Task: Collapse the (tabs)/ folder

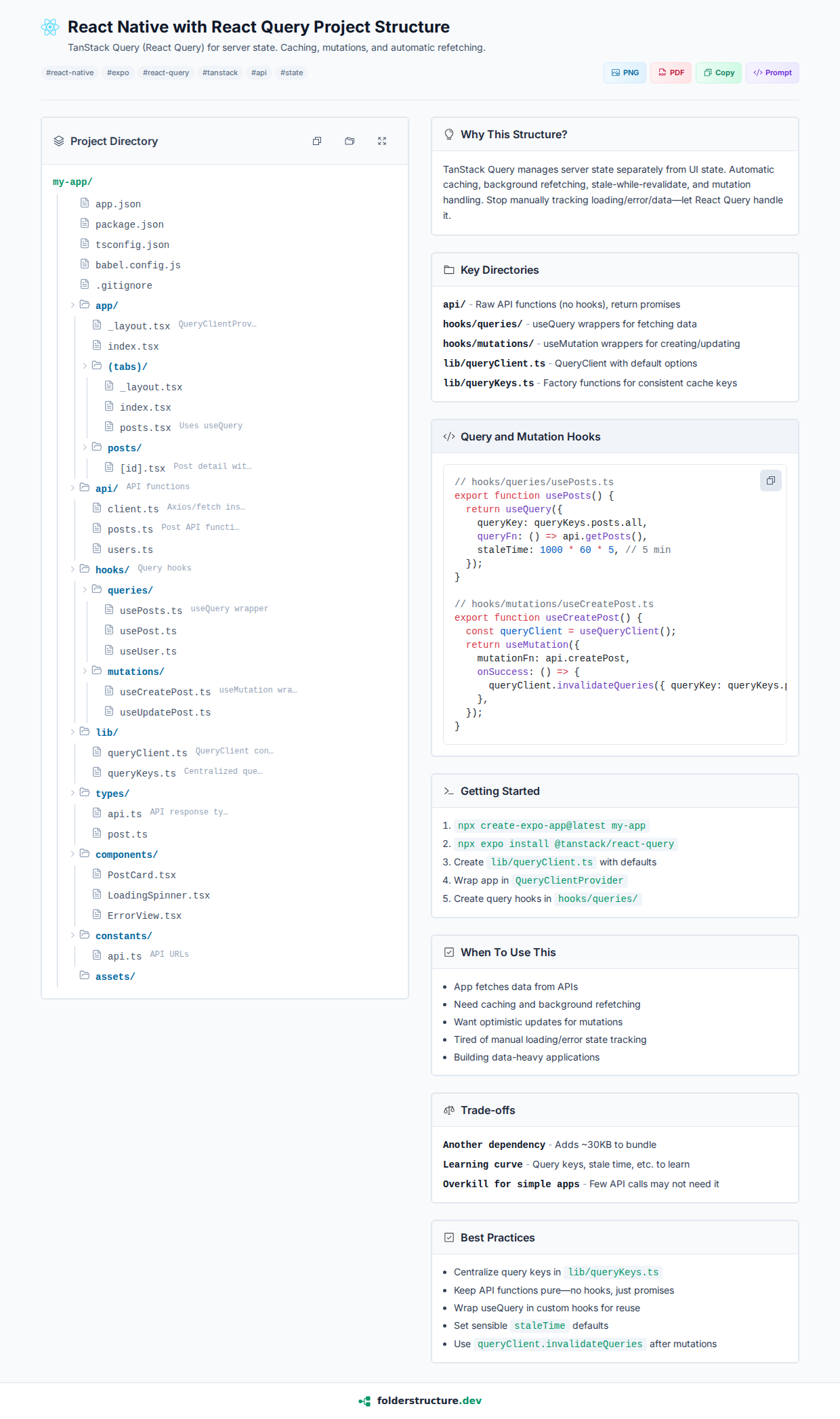Action: 85,367
